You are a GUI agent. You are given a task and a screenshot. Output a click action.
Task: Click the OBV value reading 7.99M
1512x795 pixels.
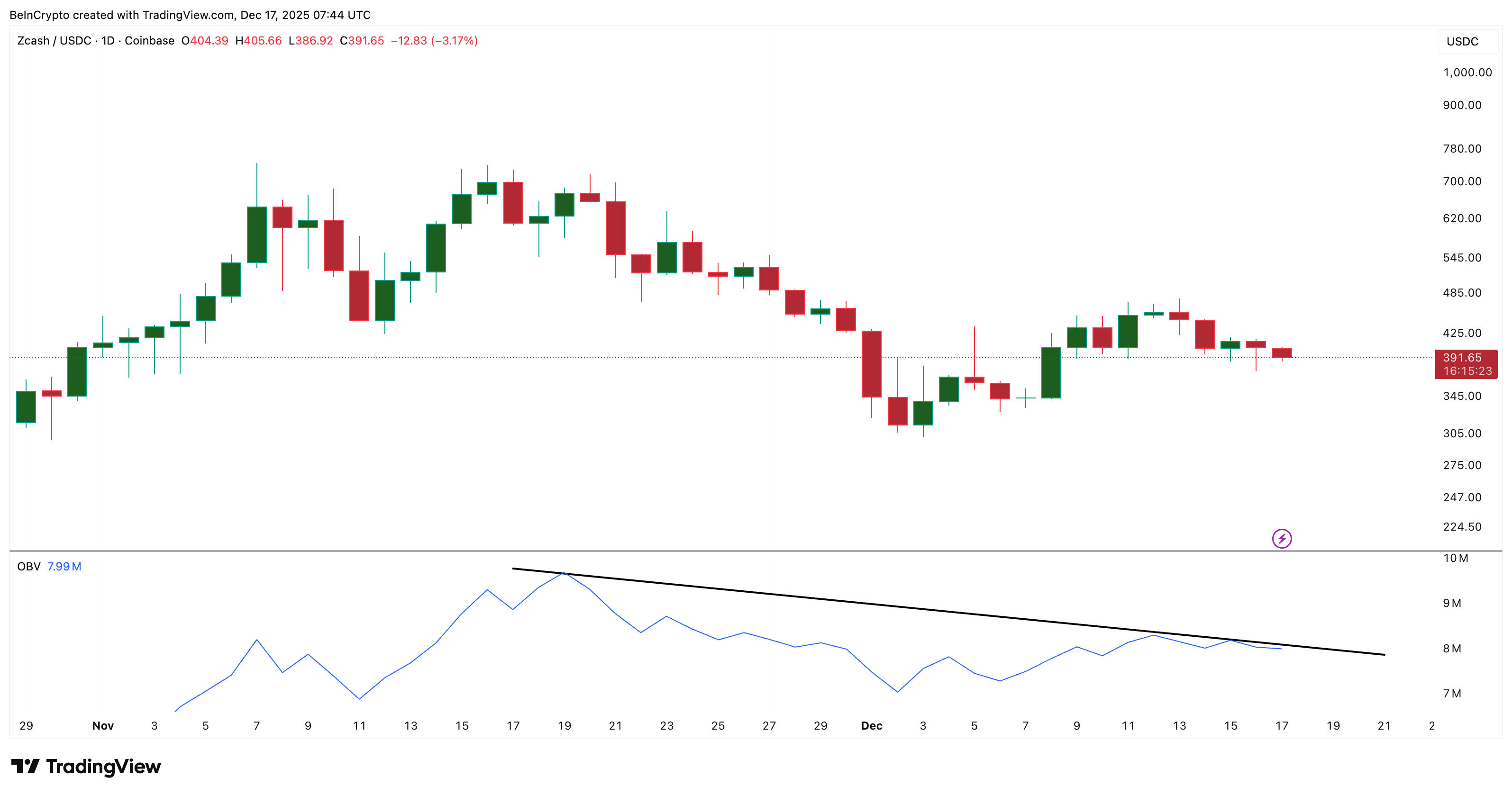click(64, 566)
